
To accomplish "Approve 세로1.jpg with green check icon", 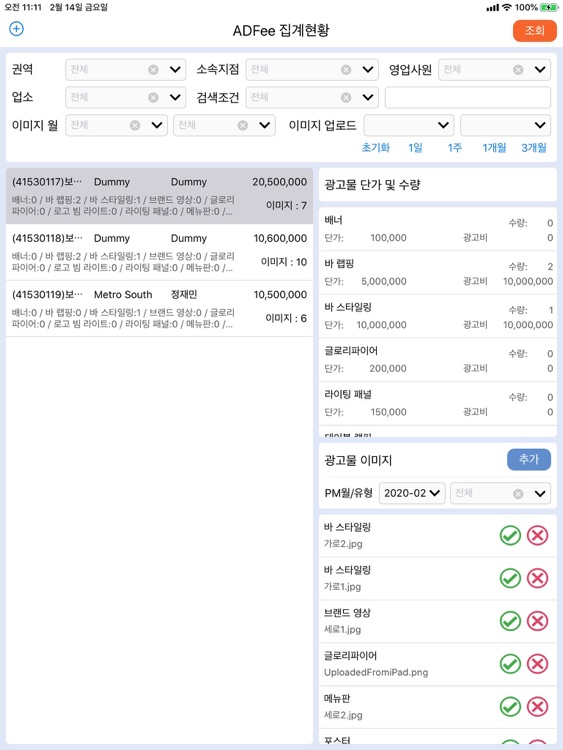I will pos(510,621).
